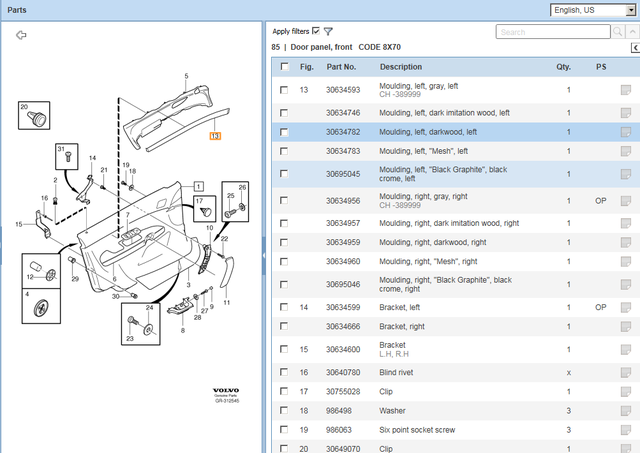640x453 pixels.
Task: Click the back arrow above the diagram
Action: [21, 34]
